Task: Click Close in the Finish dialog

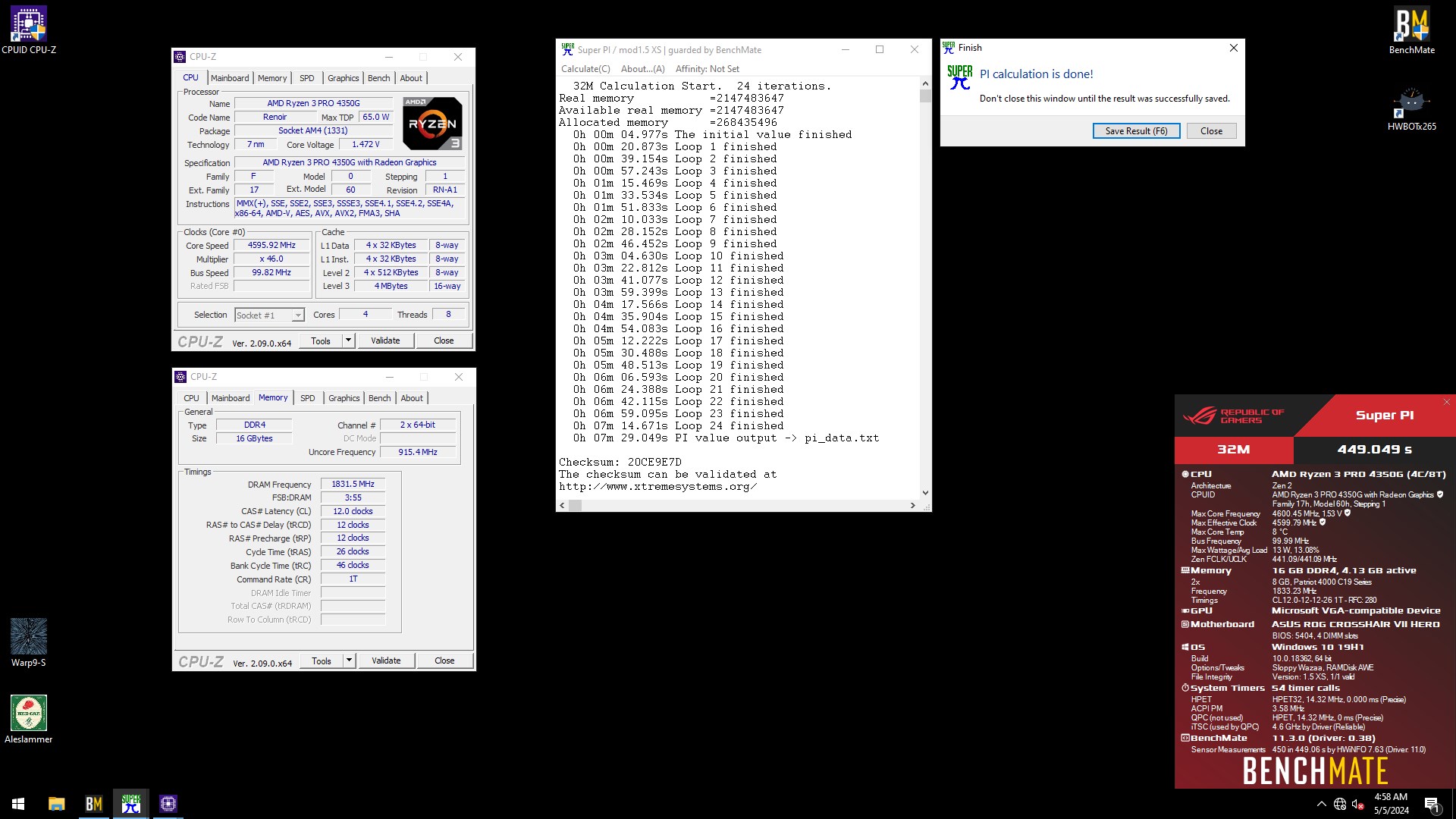Action: (x=1211, y=131)
